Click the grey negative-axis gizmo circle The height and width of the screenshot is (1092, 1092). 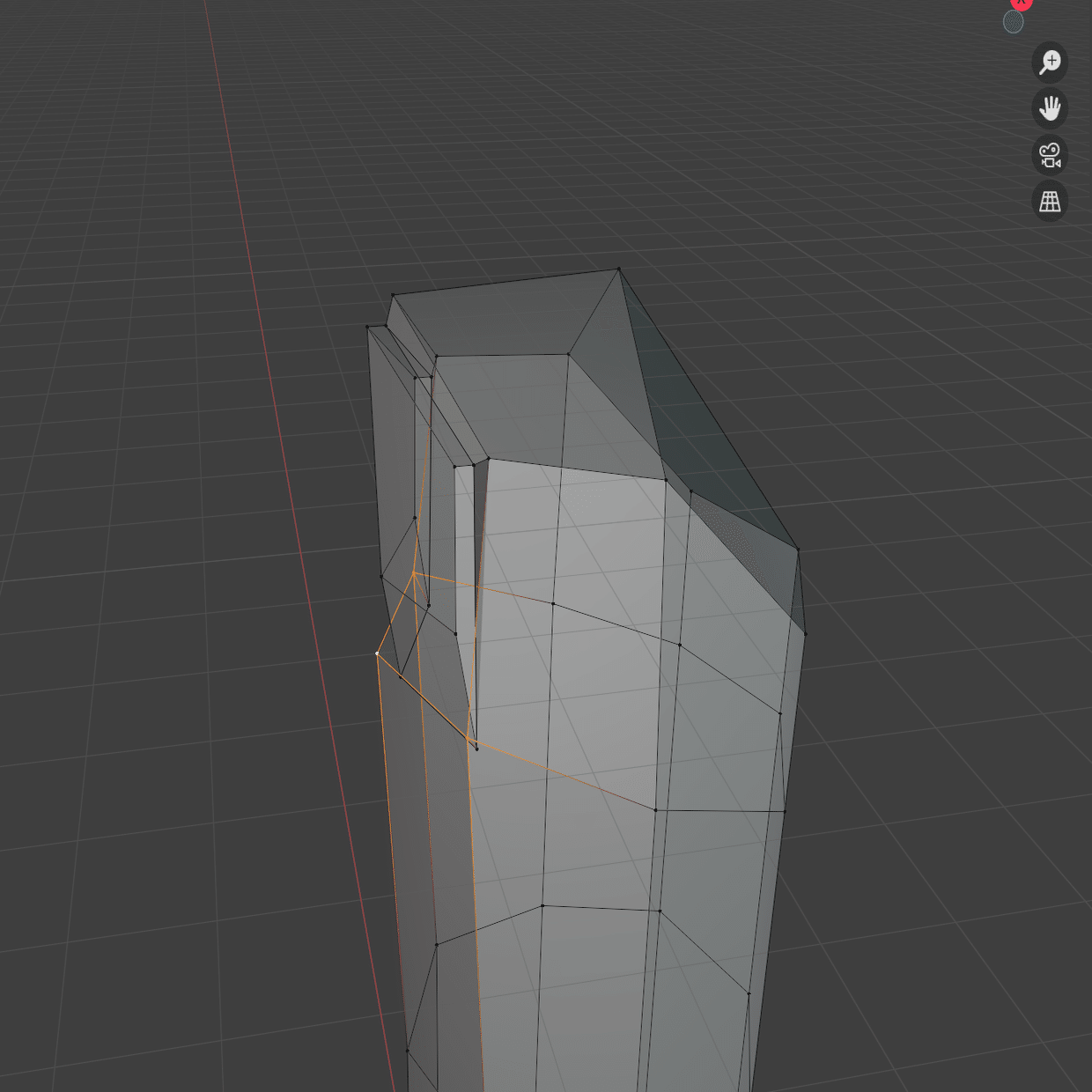click(1014, 22)
